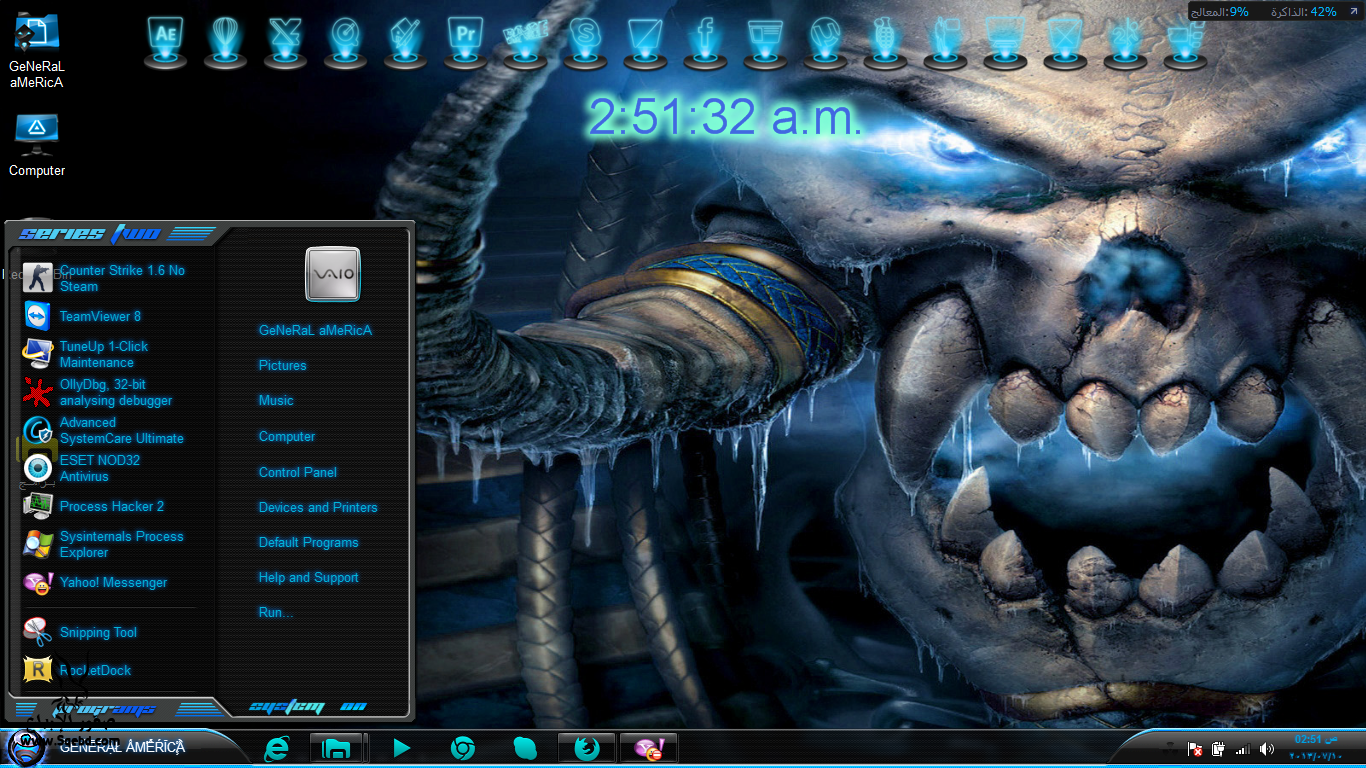
Task: Open TeamViewer 8 from Start menu
Action: (x=100, y=316)
